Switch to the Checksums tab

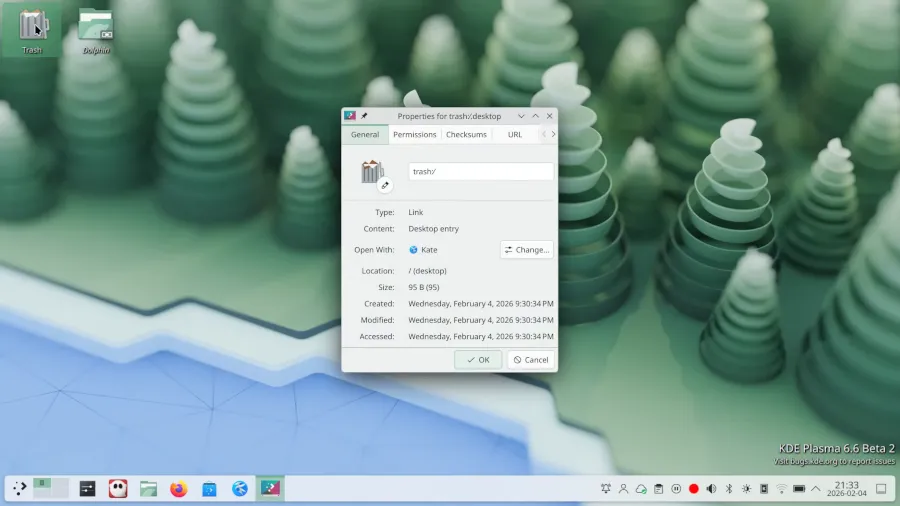tap(466, 134)
